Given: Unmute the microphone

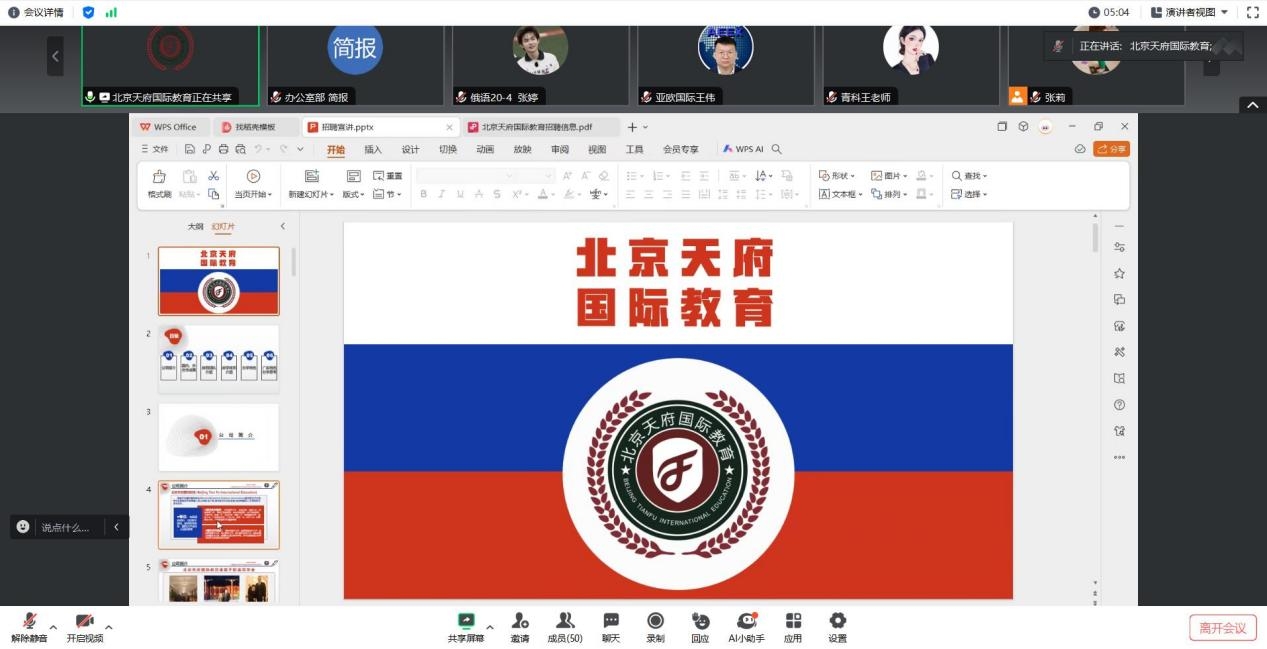Looking at the screenshot, I should click(x=29, y=622).
